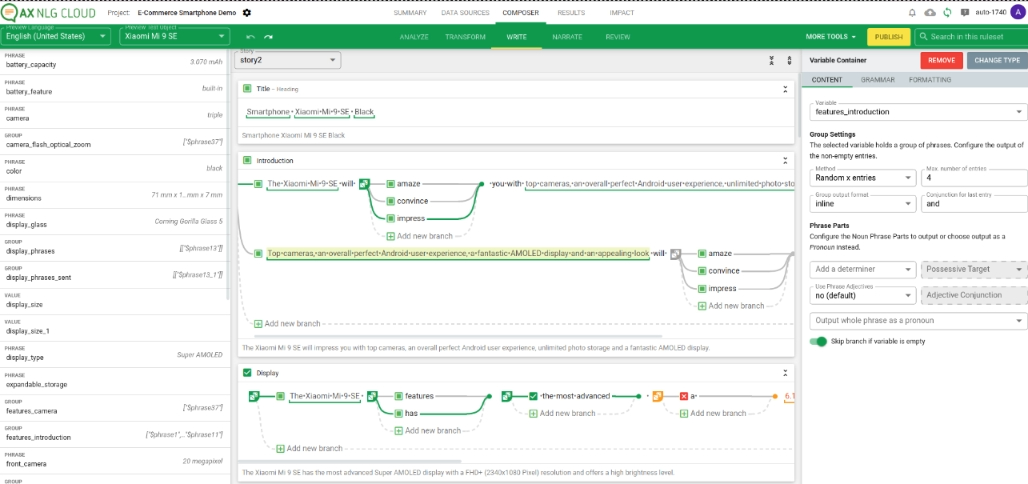Click the green sync icon
Viewport: 1028px width, 484px height.
947,12
